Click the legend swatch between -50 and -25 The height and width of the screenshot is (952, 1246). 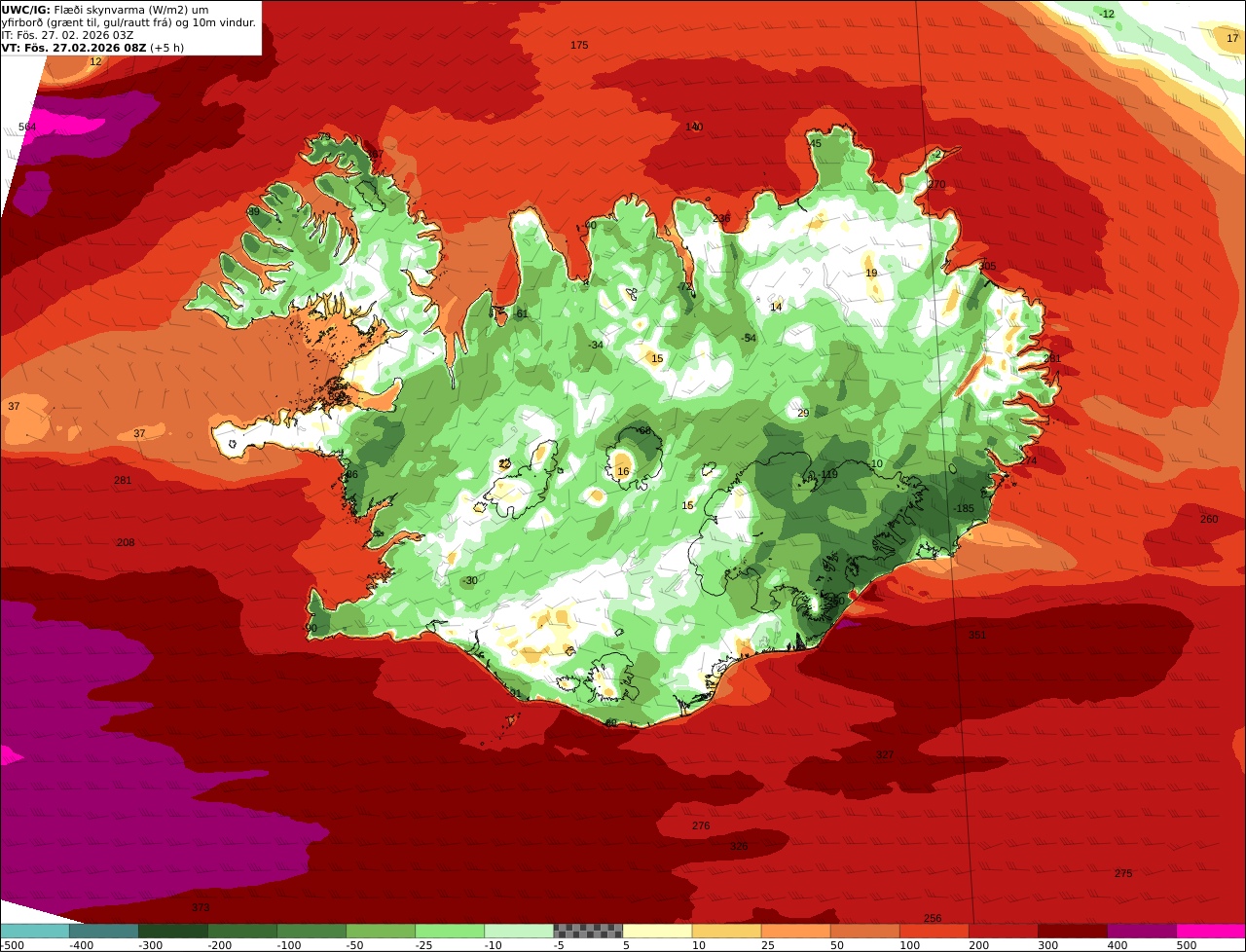tap(381, 931)
